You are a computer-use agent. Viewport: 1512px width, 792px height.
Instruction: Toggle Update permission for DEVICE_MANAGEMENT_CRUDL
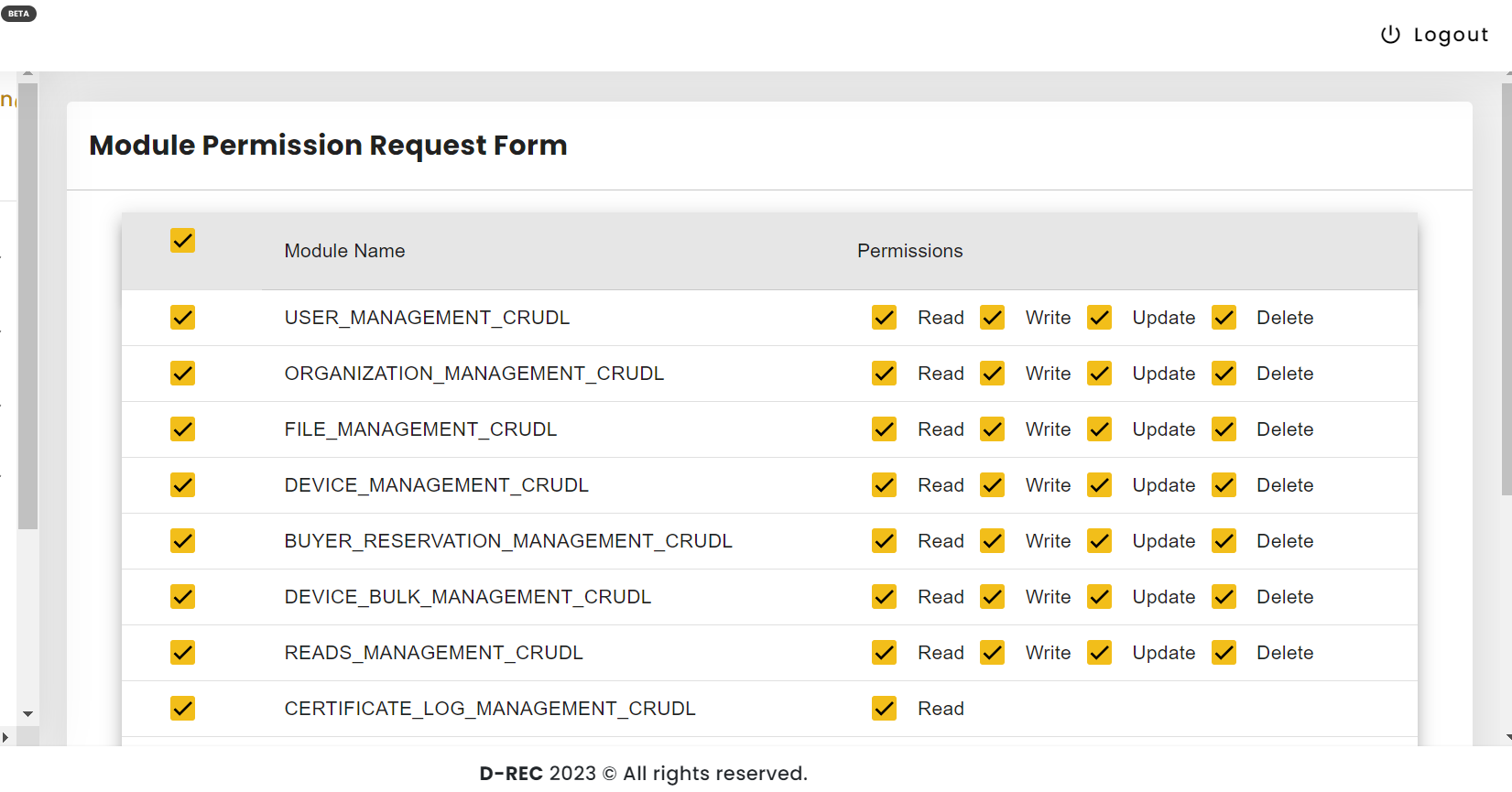(x=1099, y=485)
